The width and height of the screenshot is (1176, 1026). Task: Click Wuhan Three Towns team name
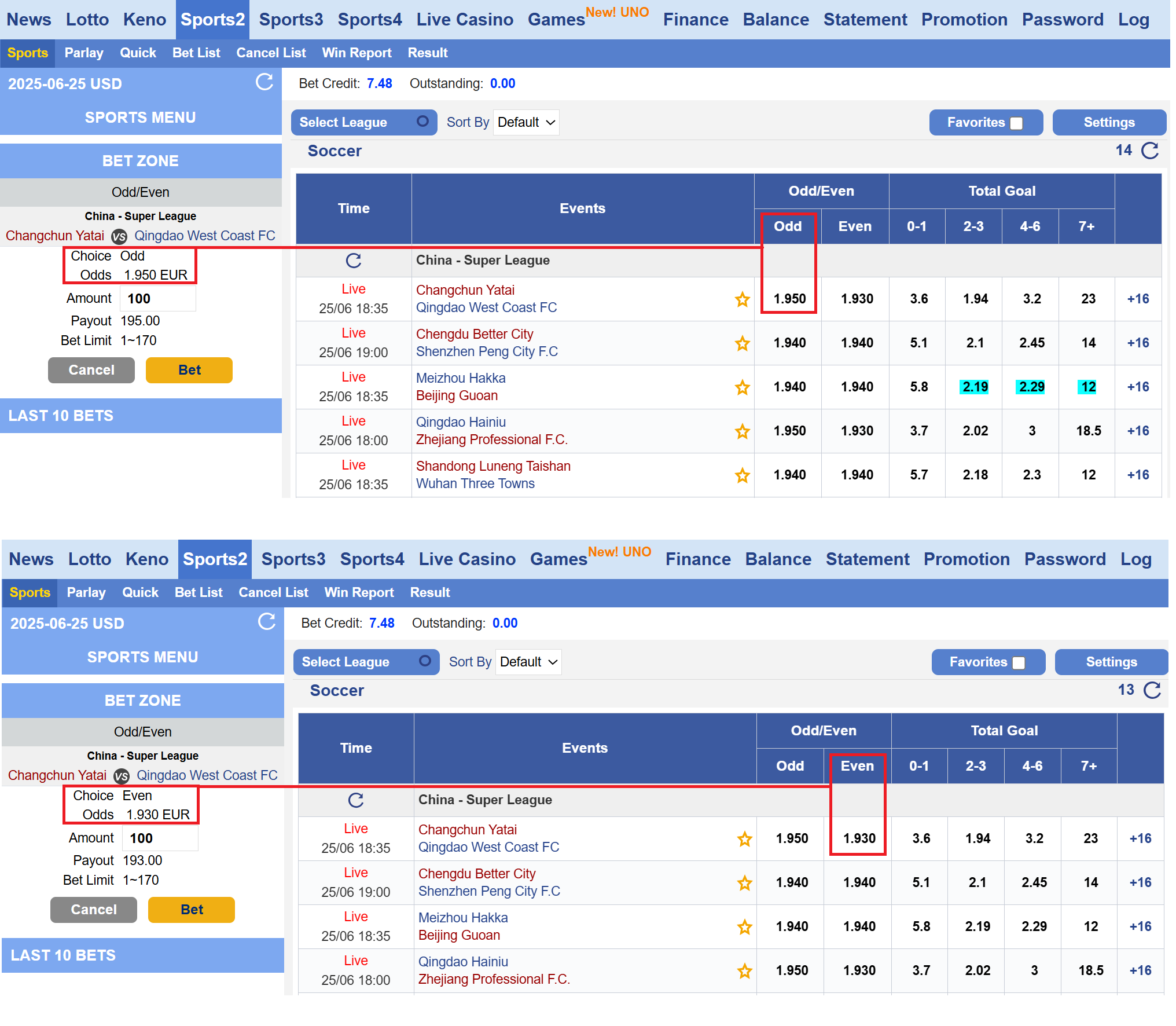[475, 483]
